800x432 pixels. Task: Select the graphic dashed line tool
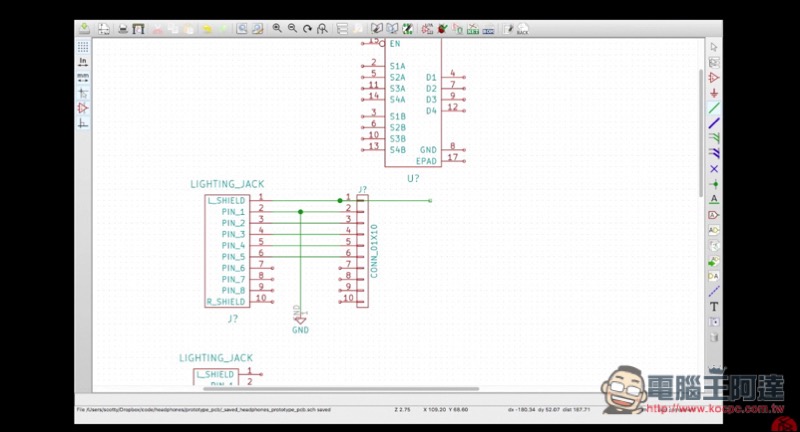point(714,291)
